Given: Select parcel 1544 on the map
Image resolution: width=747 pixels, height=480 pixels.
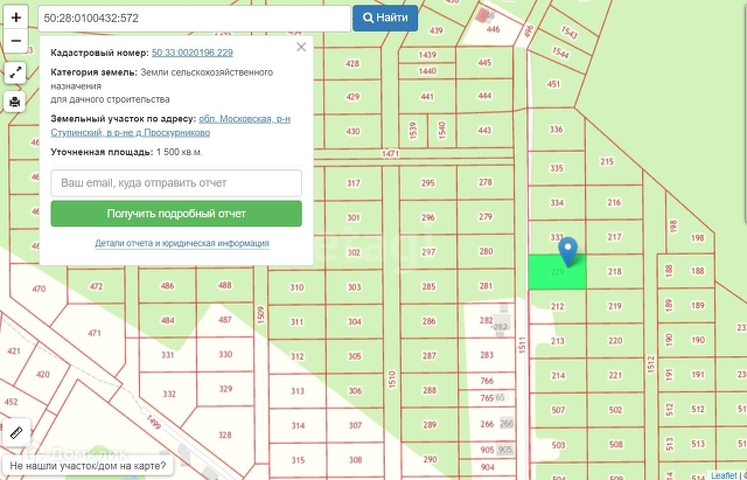Looking at the screenshot, I should click(x=562, y=53).
